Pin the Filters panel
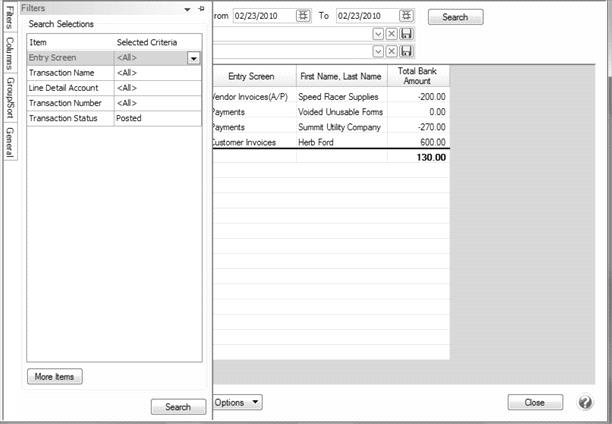This screenshot has width=612, height=424. [x=201, y=8]
